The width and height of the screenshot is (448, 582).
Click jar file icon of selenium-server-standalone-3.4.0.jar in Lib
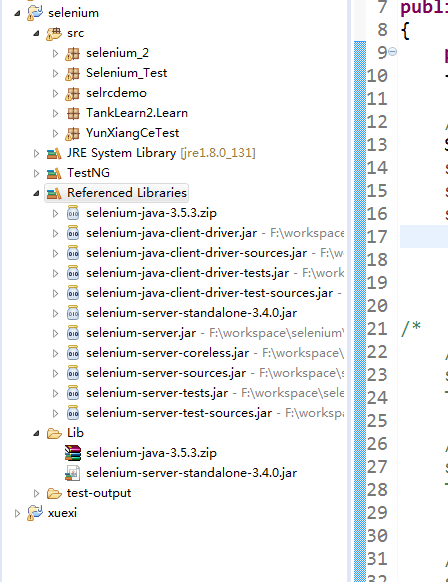[73, 473]
